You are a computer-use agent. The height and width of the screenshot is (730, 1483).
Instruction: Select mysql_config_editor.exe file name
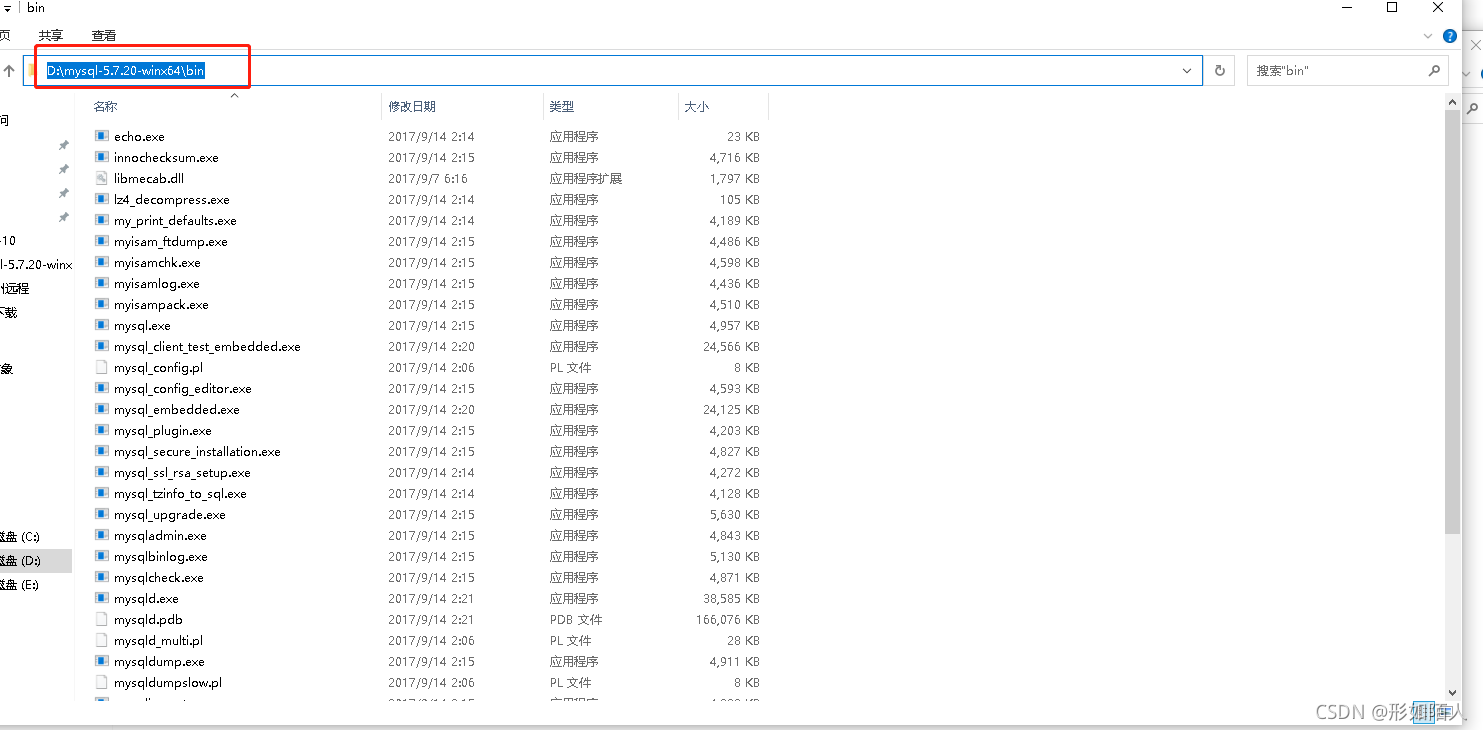coord(183,388)
